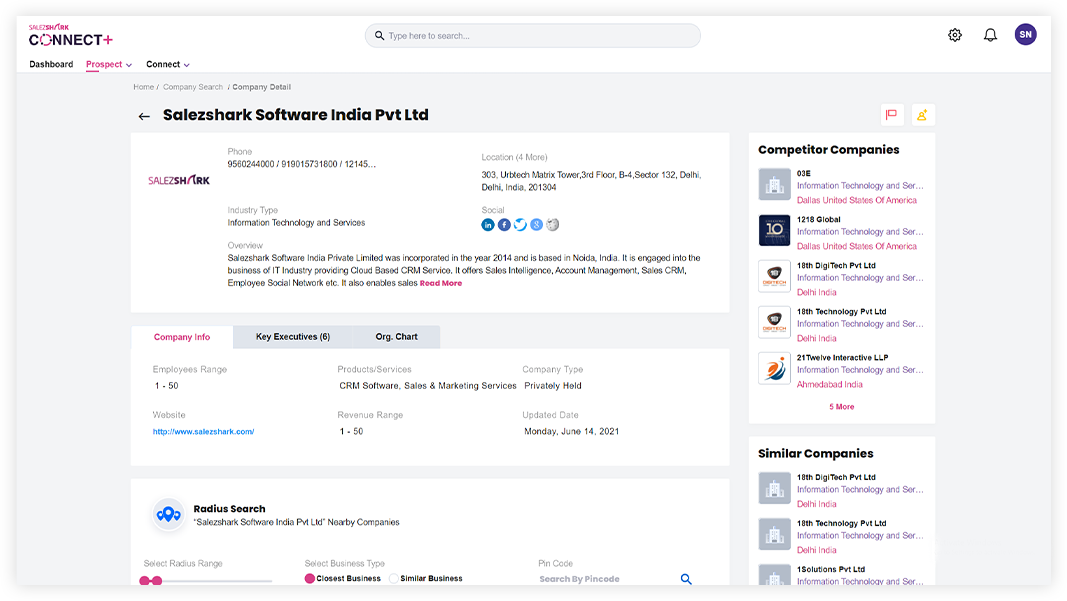
Task: Click the 21Twelve Interactive LLP logo
Action: click(774, 368)
